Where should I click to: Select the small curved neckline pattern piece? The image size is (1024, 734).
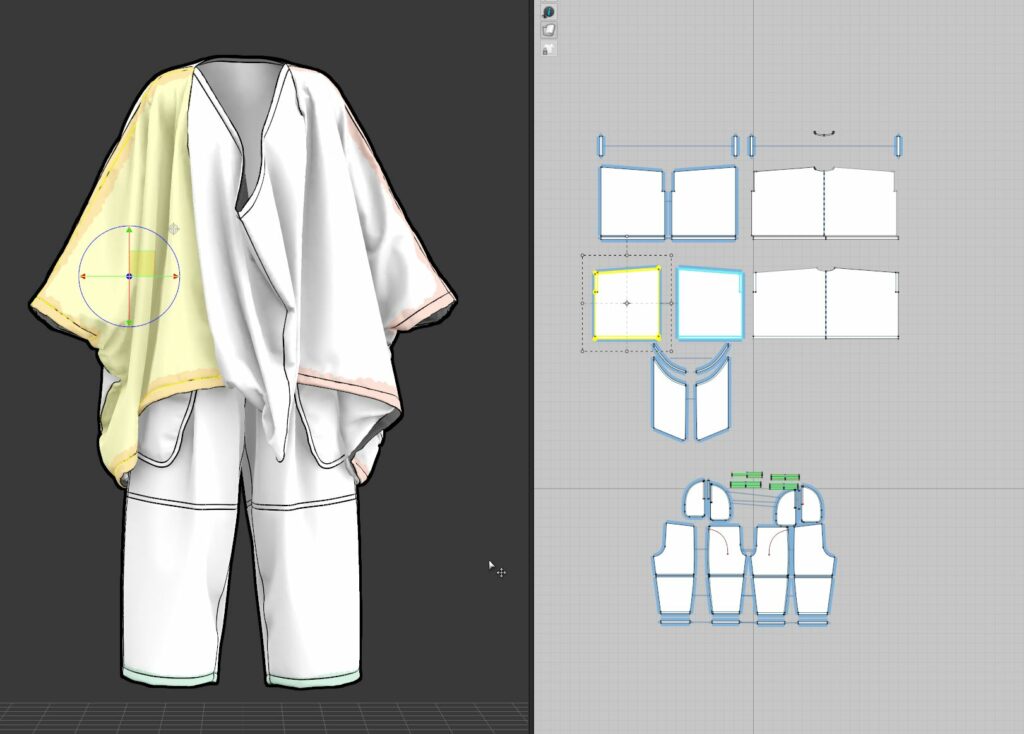[825, 134]
